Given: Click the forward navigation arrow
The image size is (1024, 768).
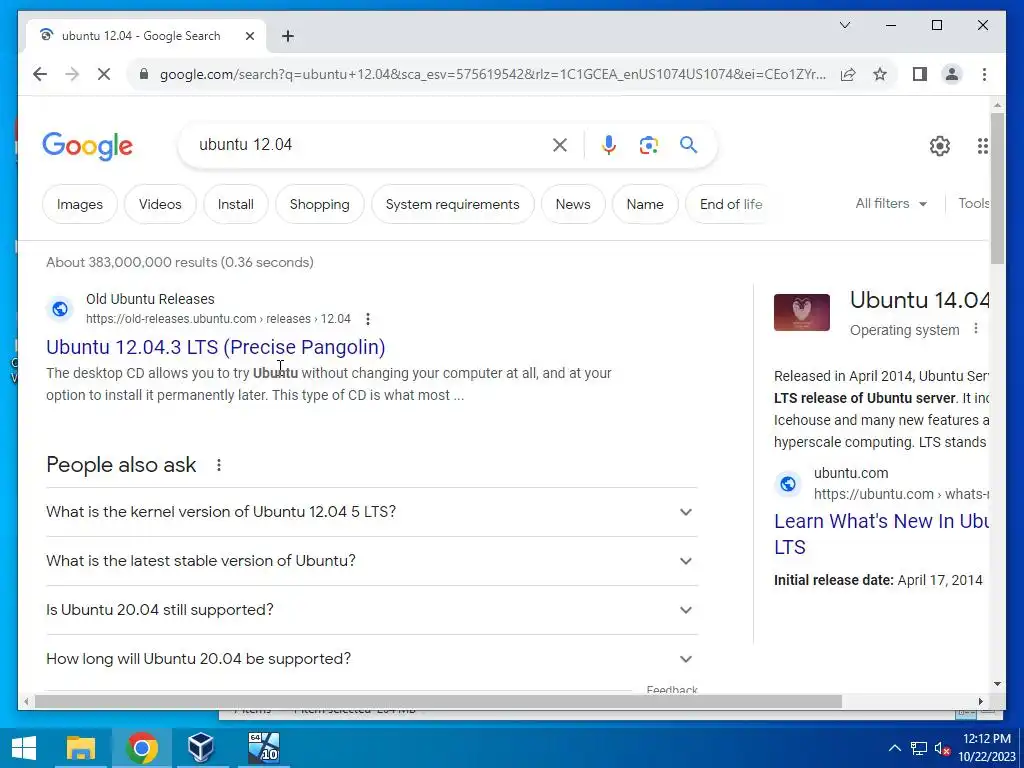Looking at the screenshot, I should click(x=72, y=74).
